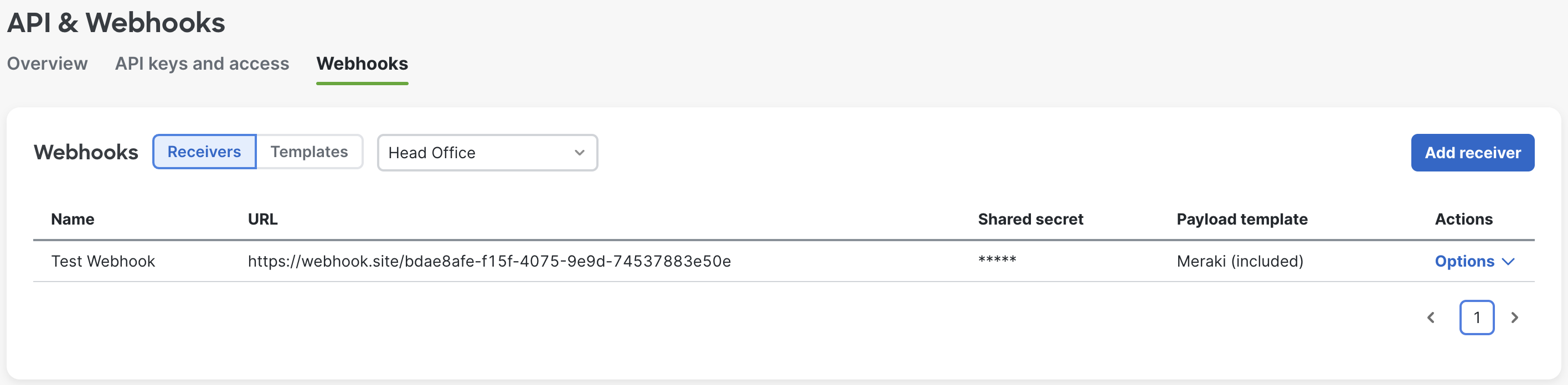Select page 1 in pagination
This screenshot has height=385, width=1568.
tap(1477, 317)
